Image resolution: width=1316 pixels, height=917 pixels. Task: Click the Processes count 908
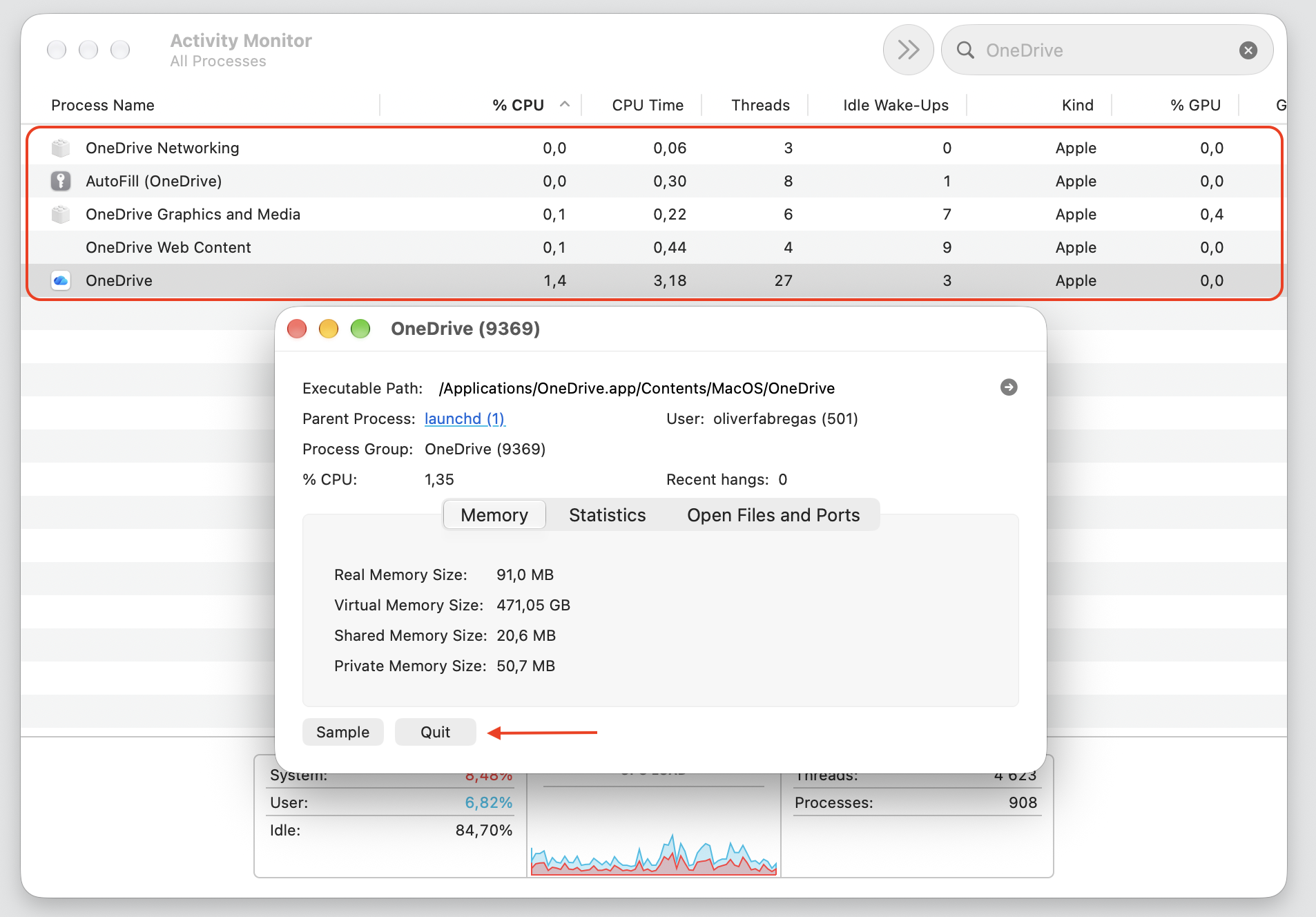1023,802
